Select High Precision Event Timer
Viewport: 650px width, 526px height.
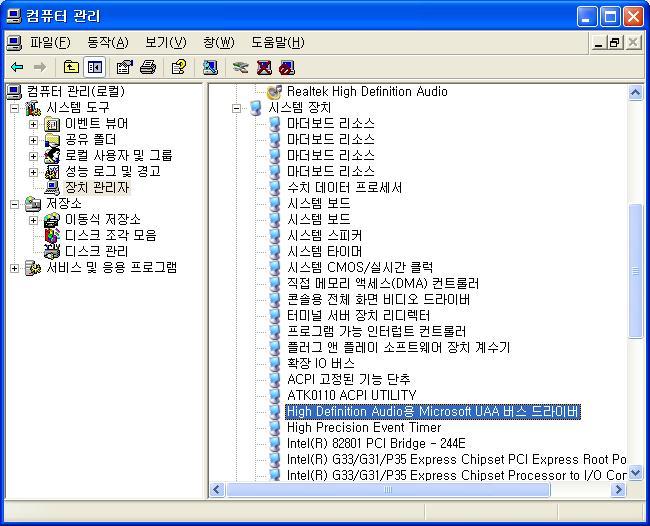pos(364,427)
